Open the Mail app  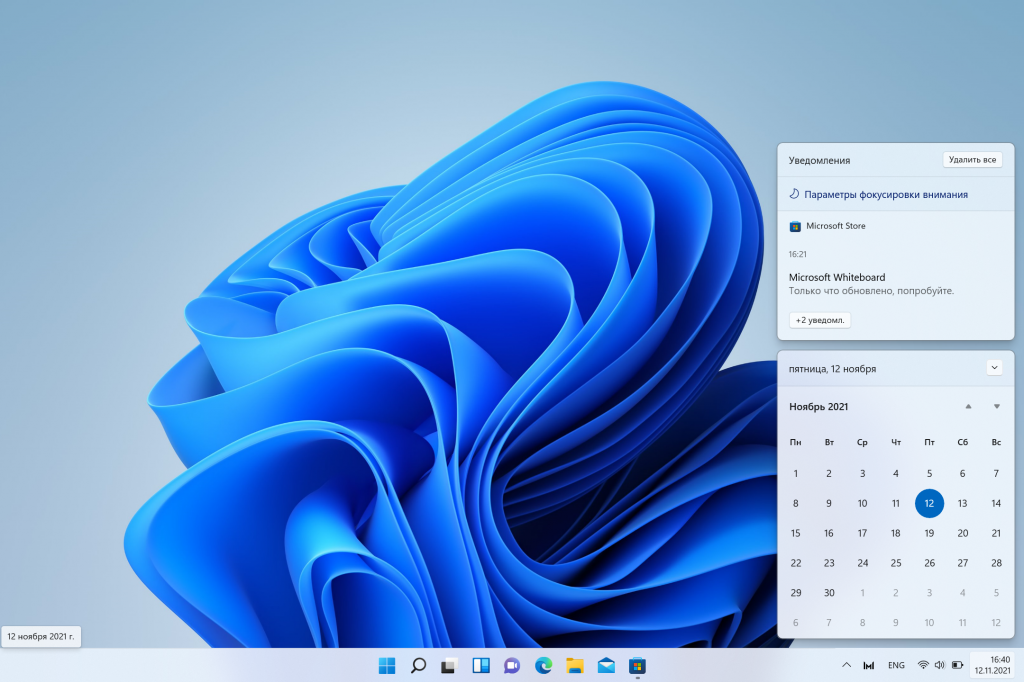click(x=605, y=665)
